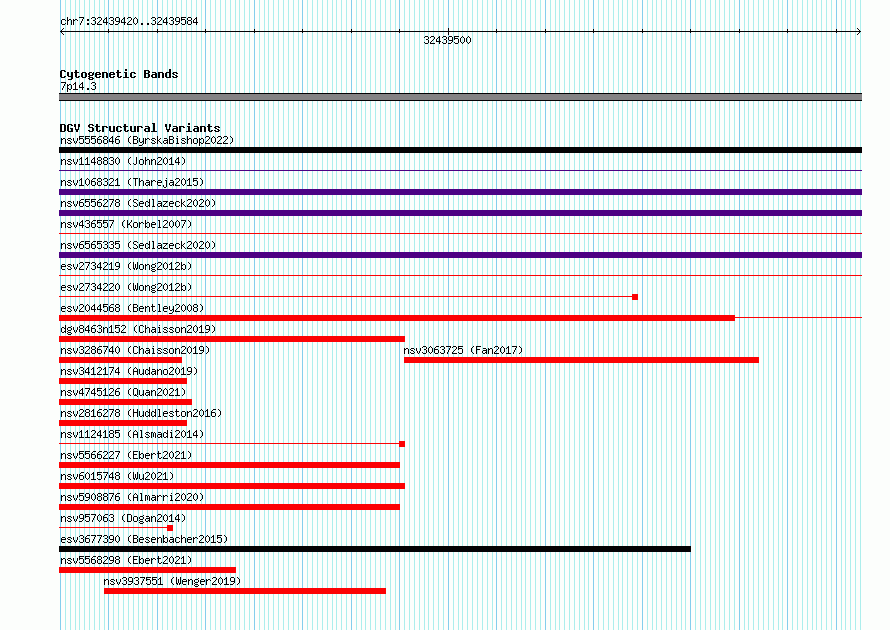Click the gray 7p14.3 cytogenetic band bar

(460, 97)
